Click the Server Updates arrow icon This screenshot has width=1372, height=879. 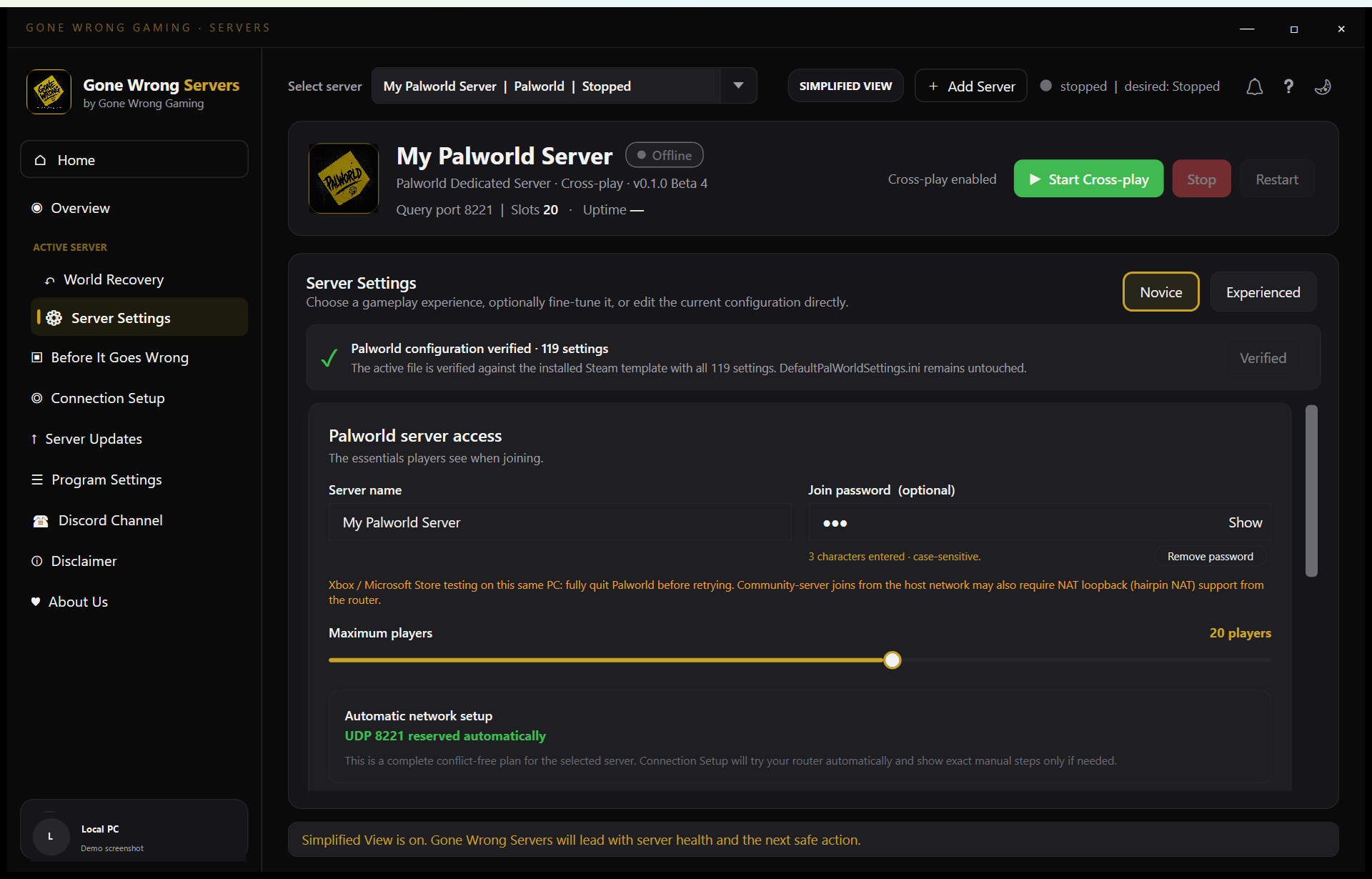click(34, 439)
